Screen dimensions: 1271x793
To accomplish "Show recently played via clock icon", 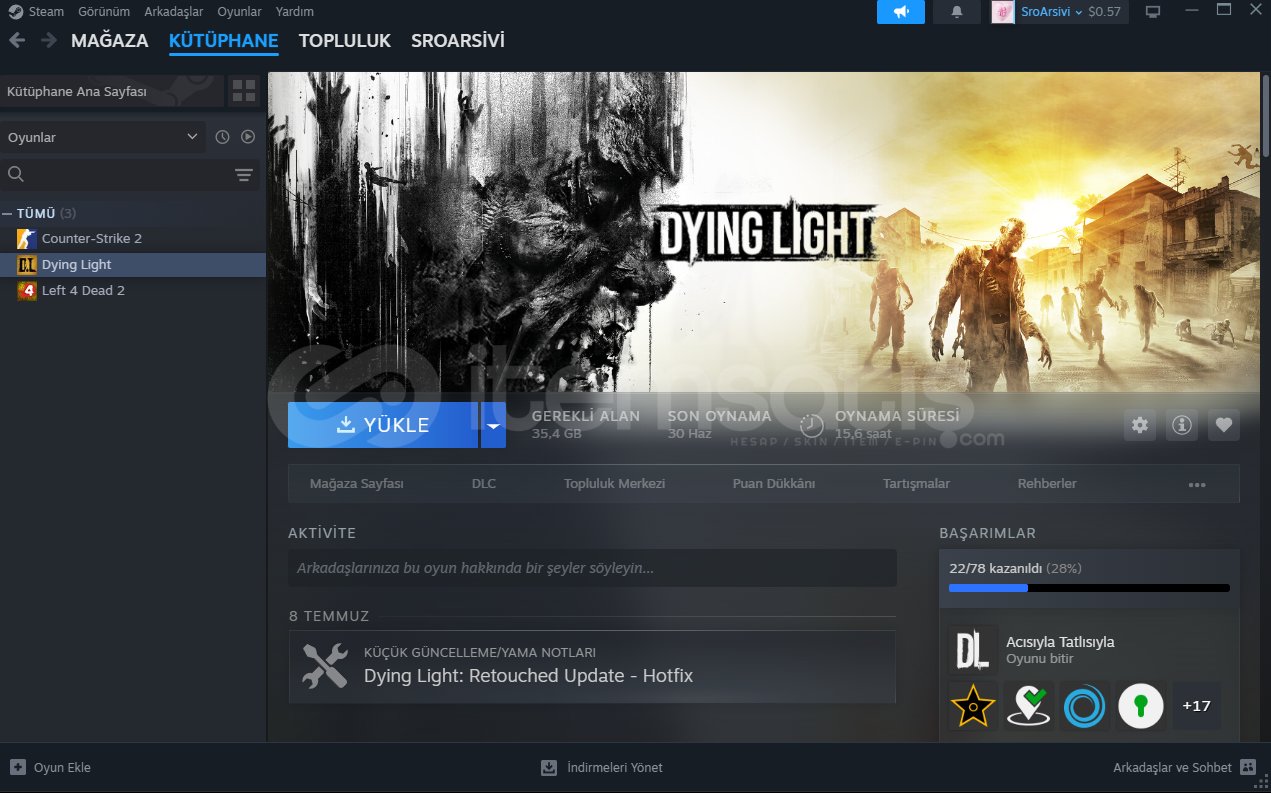I will point(222,137).
